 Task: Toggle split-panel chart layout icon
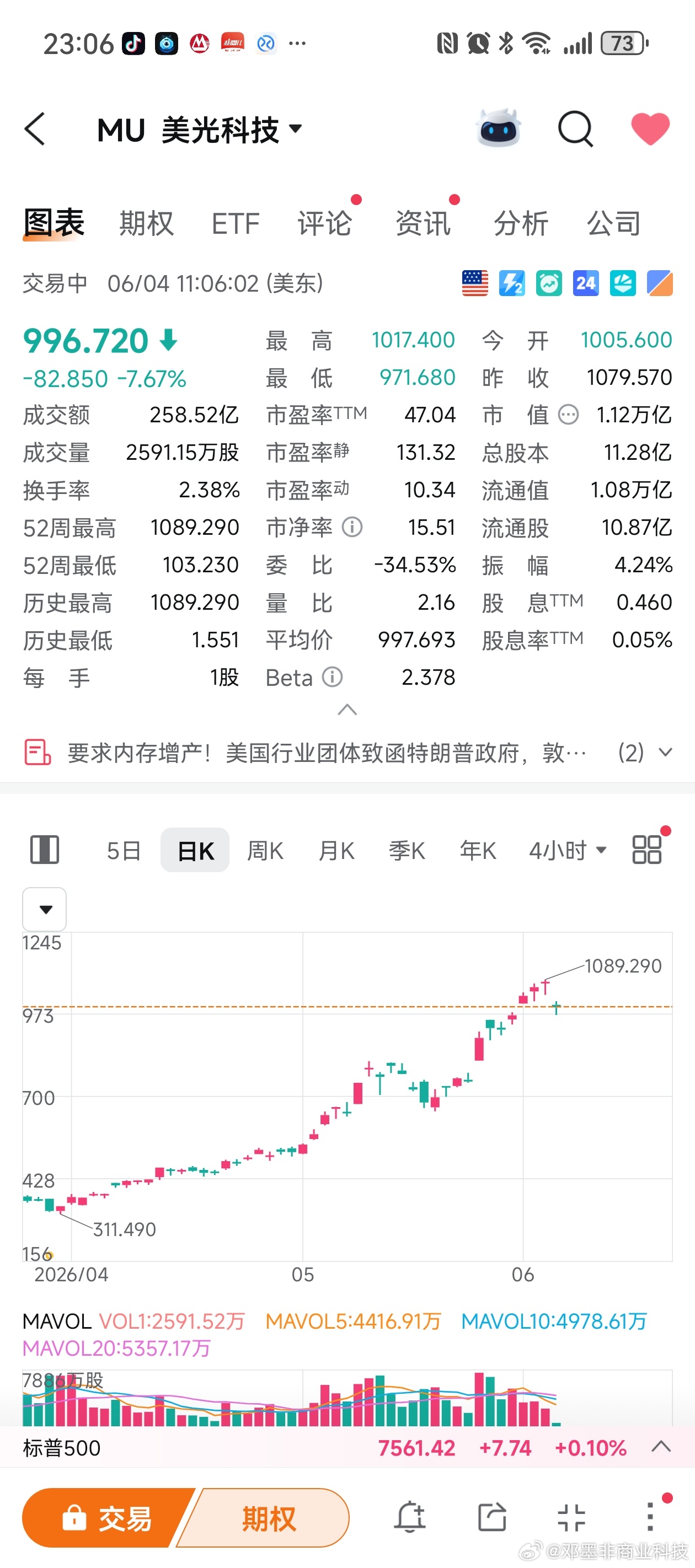[45, 850]
